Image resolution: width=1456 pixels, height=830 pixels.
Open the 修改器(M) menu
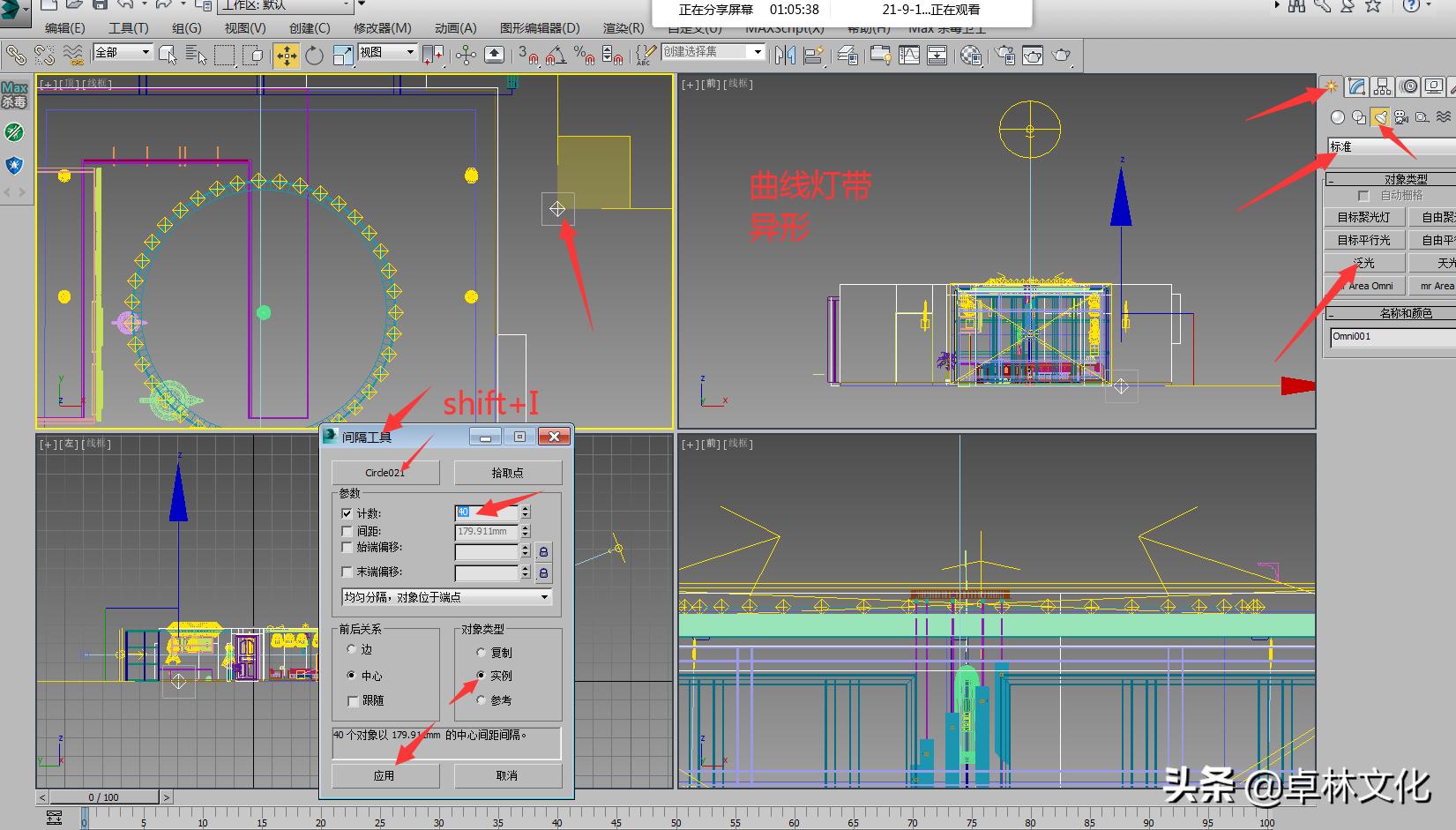coord(382,28)
